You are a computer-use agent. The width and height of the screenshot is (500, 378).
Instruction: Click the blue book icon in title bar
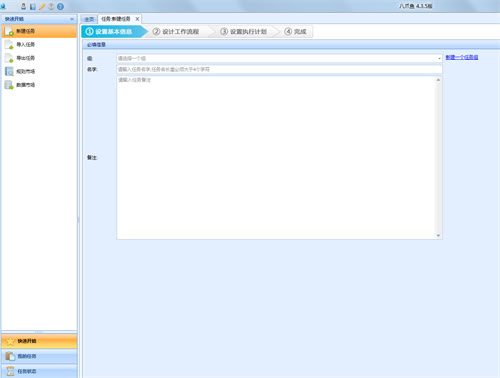pyautogui.click(x=33, y=6)
